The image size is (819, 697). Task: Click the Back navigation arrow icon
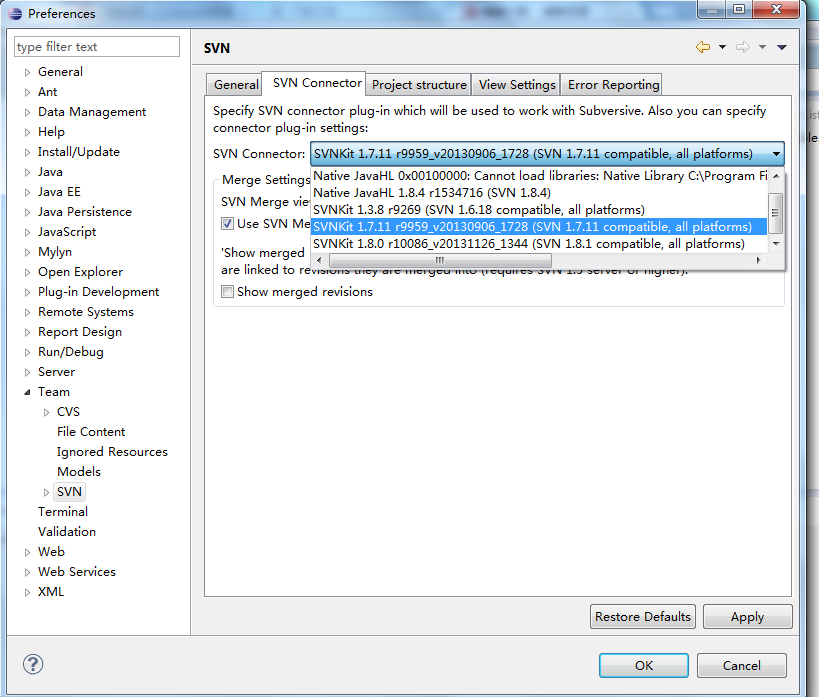tap(703, 47)
